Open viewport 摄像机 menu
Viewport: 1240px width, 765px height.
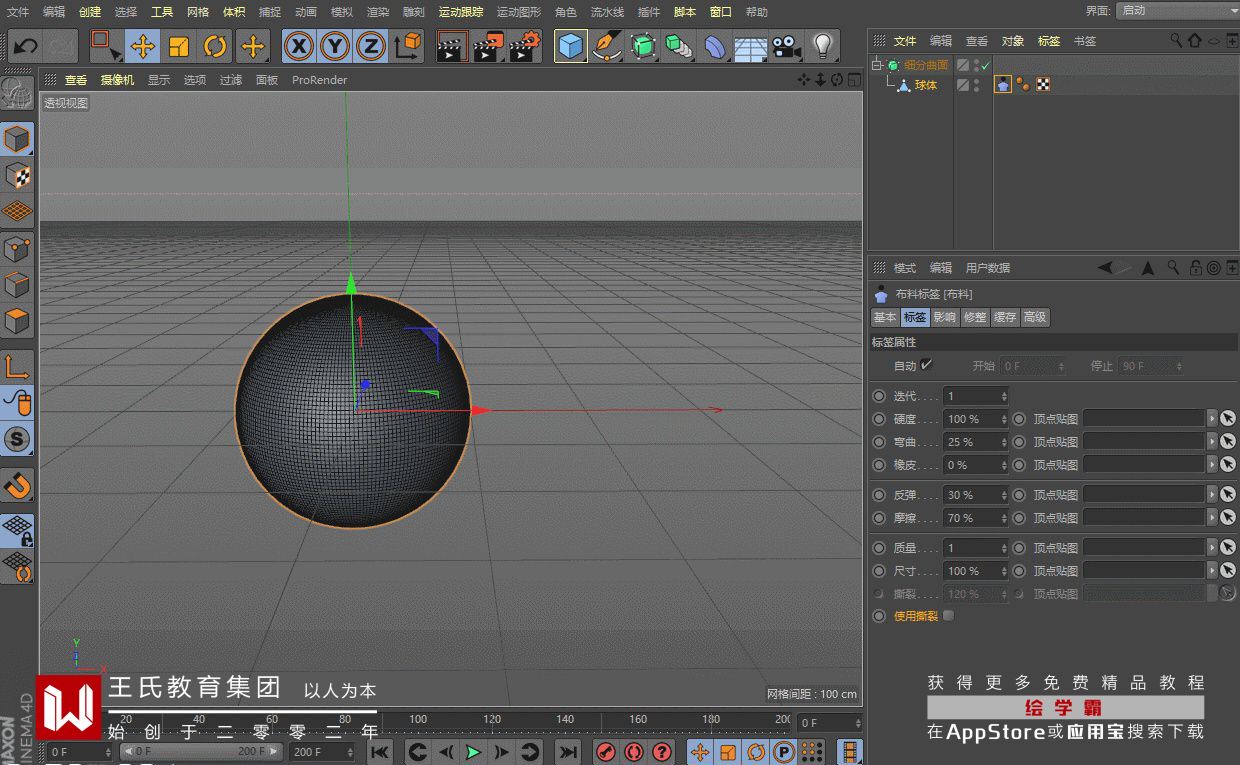[x=117, y=80]
